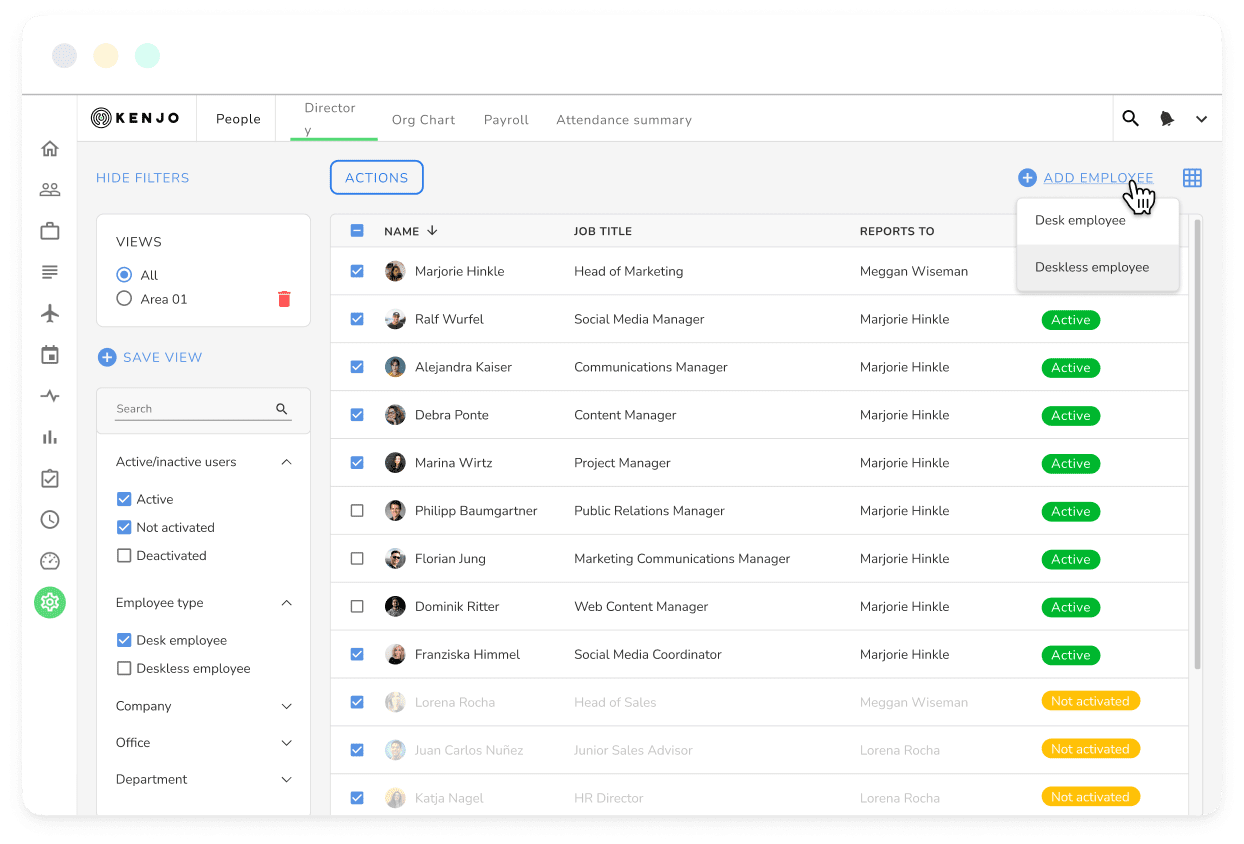The image size is (1244, 844).
Task: Click the Add Employee link
Action: tap(1098, 178)
